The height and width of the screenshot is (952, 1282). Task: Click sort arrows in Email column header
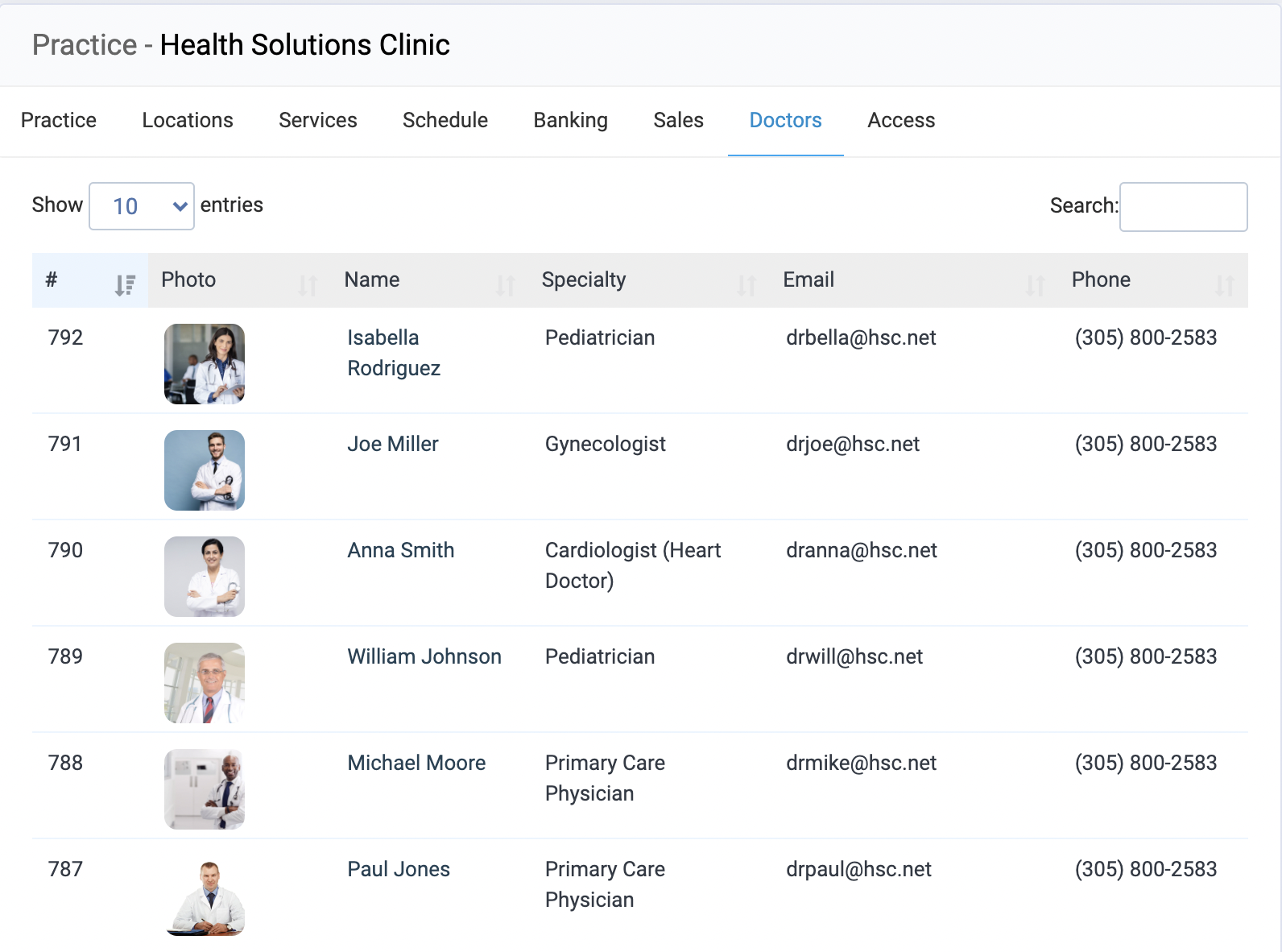(x=1035, y=284)
